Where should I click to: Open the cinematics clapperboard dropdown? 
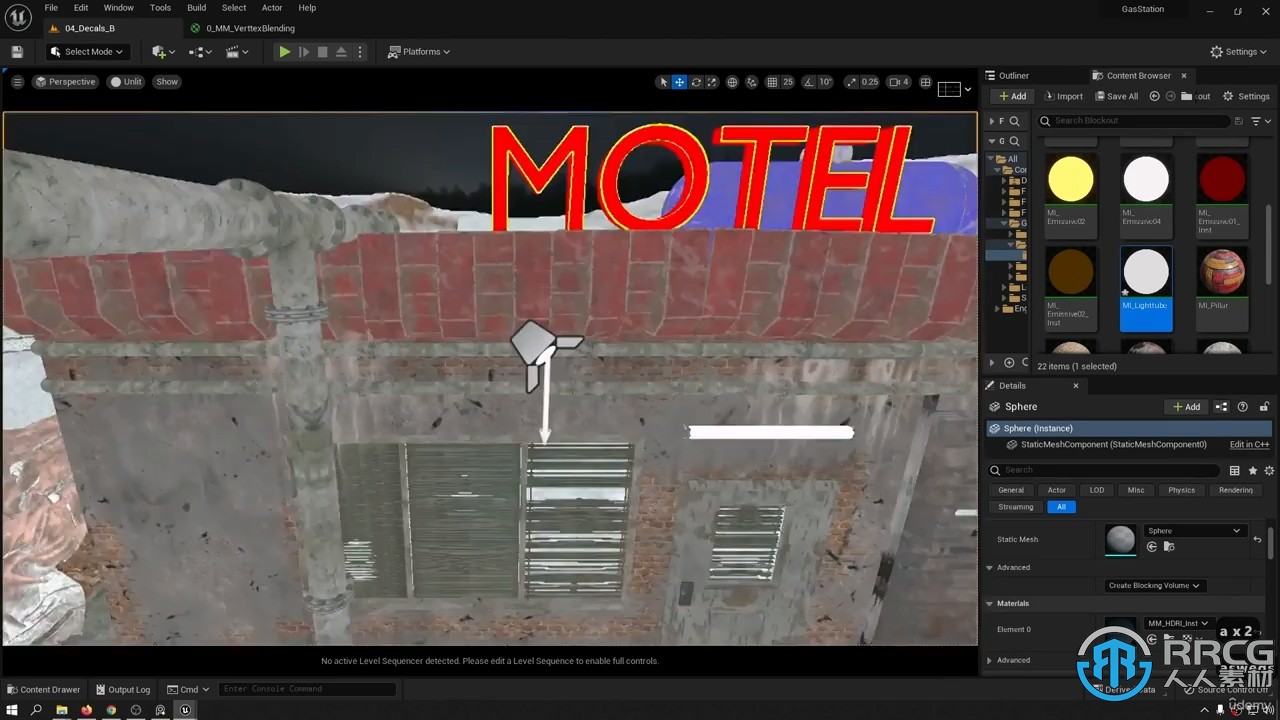pos(236,52)
